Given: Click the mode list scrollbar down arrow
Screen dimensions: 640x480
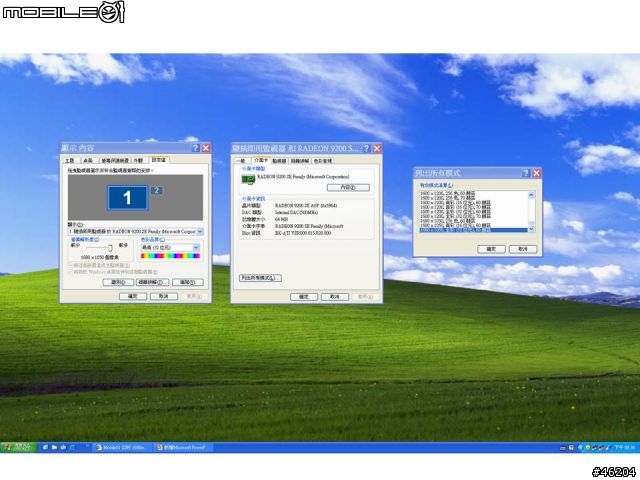Looking at the screenshot, I should (531, 229).
